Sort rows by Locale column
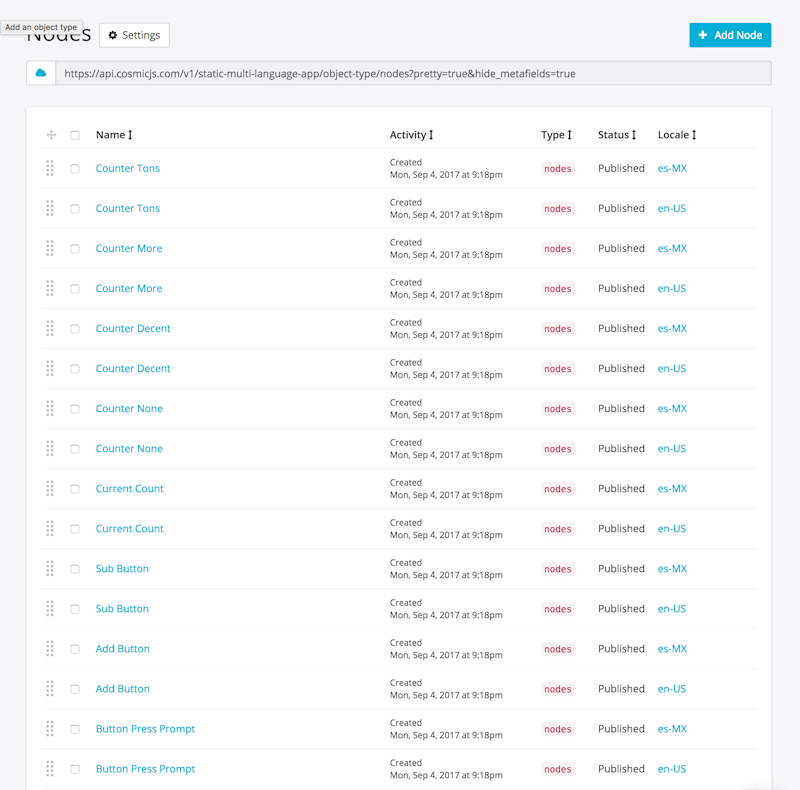Screen dimensions: 800x790 [x=677, y=135]
